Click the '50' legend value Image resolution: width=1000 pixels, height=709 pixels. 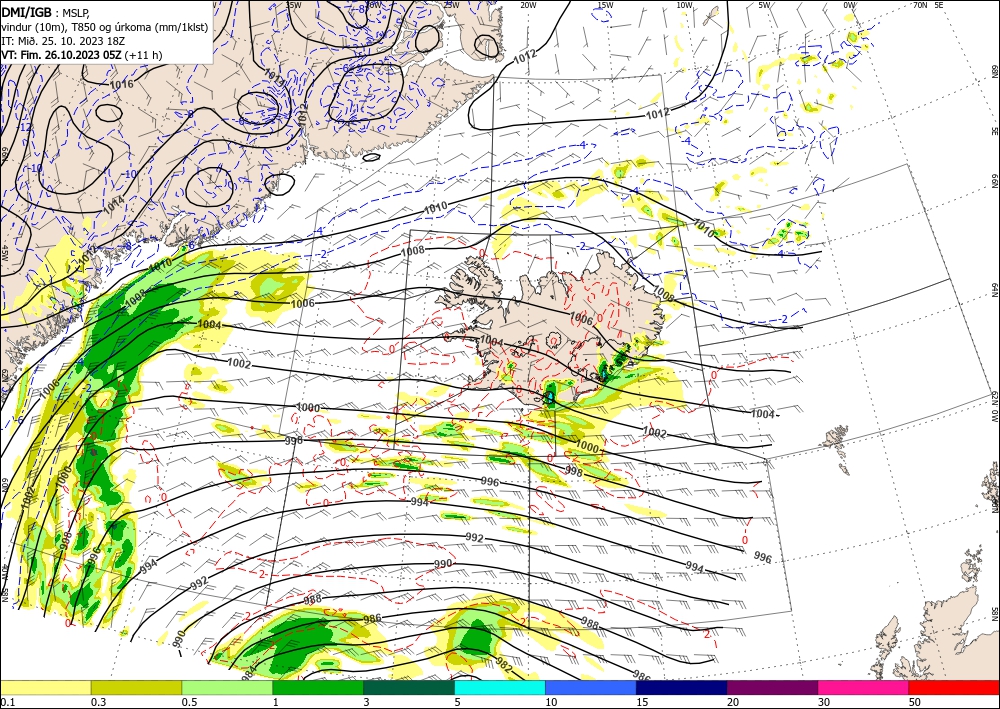[915, 702]
